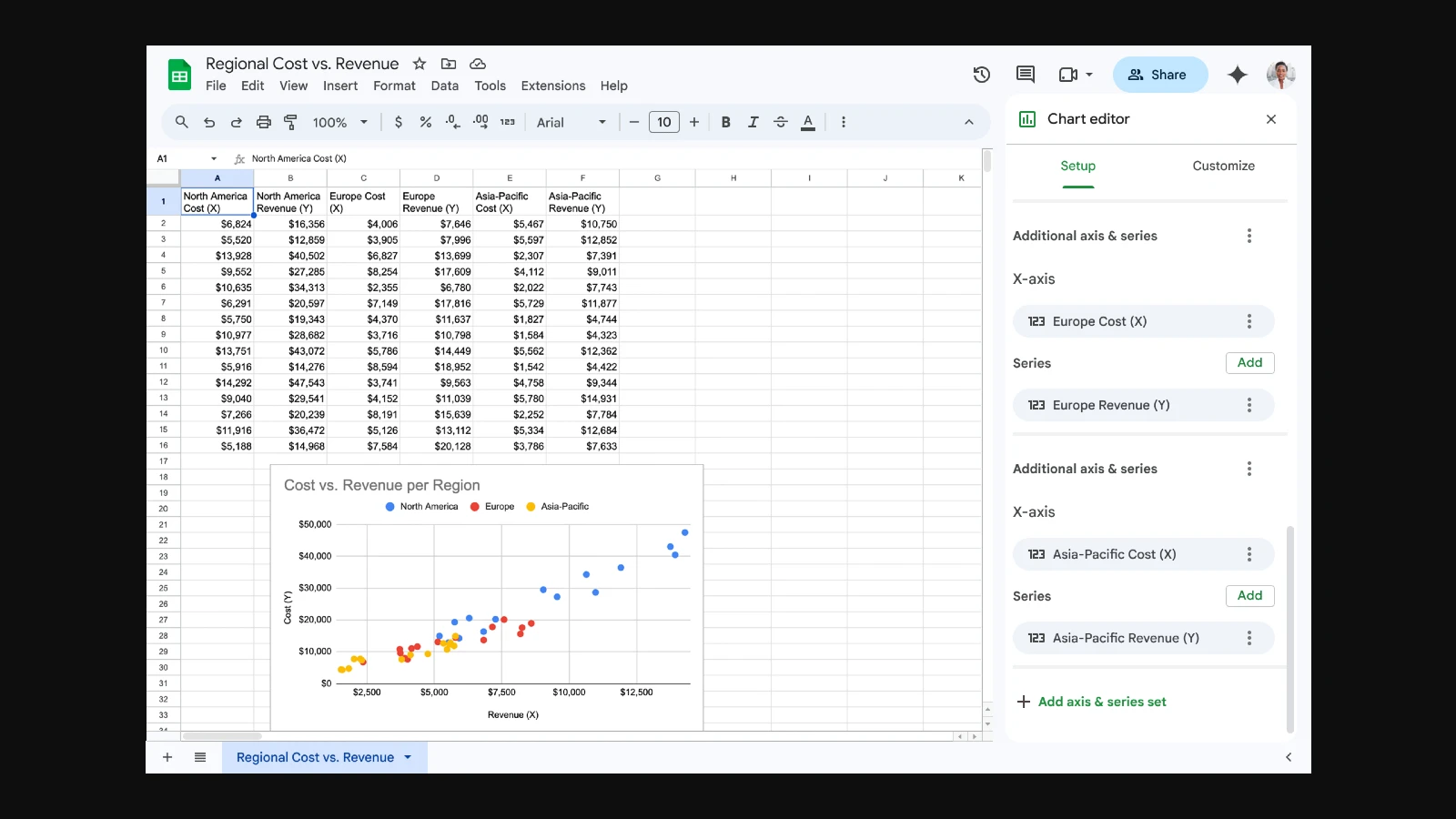The height and width of the screenshot is (819, 1456).
Task: Star the Regional Cost vs. Revenue document
Action: 420,64
